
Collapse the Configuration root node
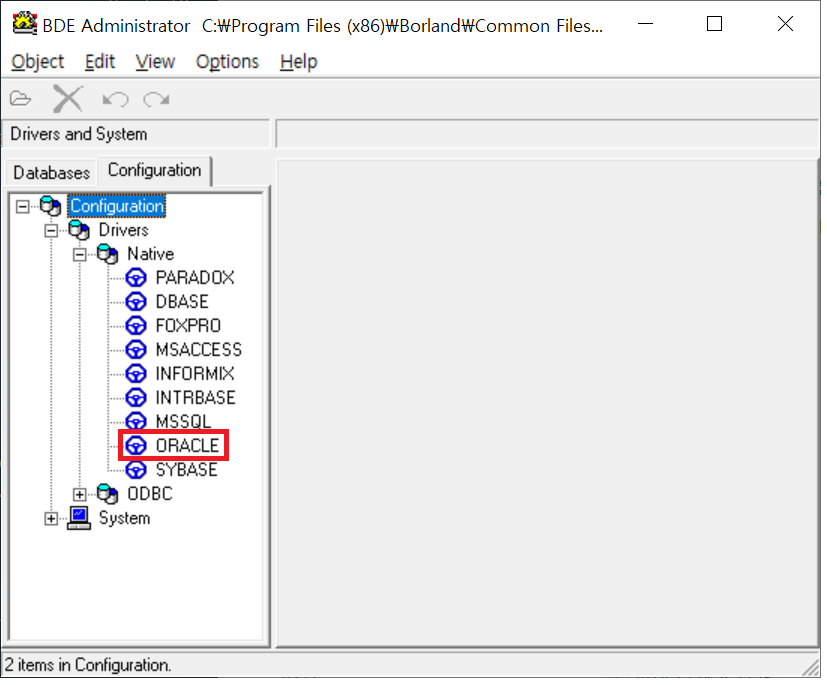point(23,206)
